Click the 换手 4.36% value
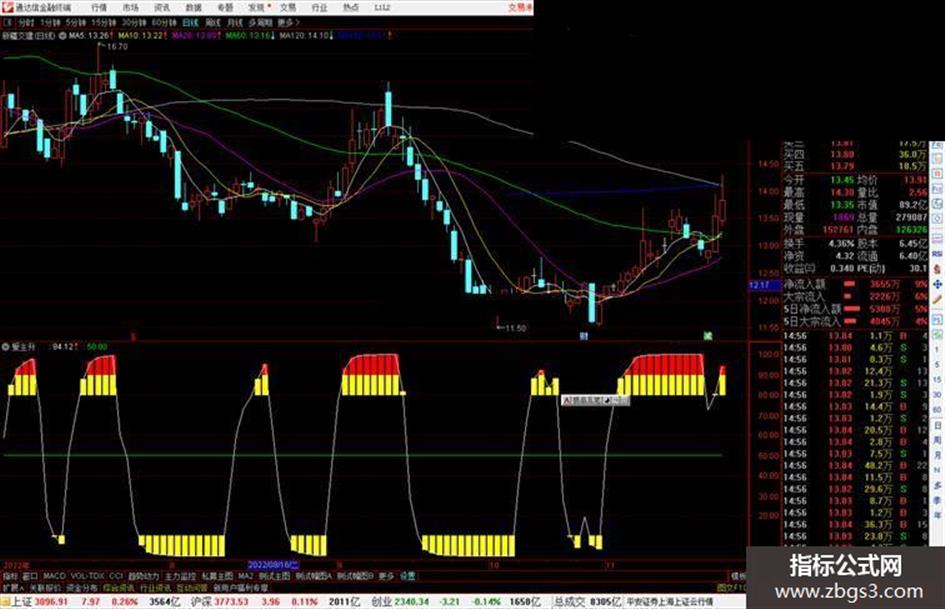This screenshot has width=945, height=609. tap(841, 243)
